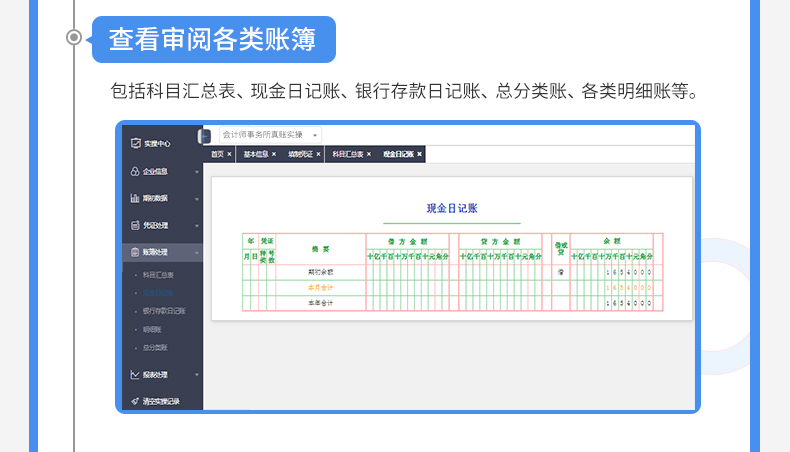This screenshot has height=452, width=790.
Task: Select 明细账 in the sidebar submenu
Action: point(151,329)
